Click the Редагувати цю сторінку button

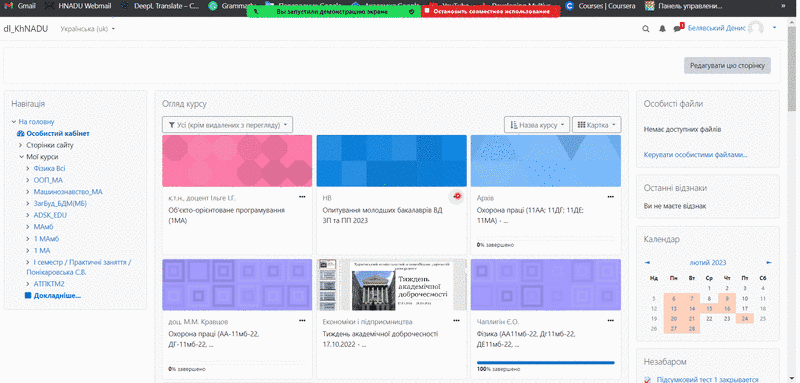pyautogui.click(x=727, y=66)
